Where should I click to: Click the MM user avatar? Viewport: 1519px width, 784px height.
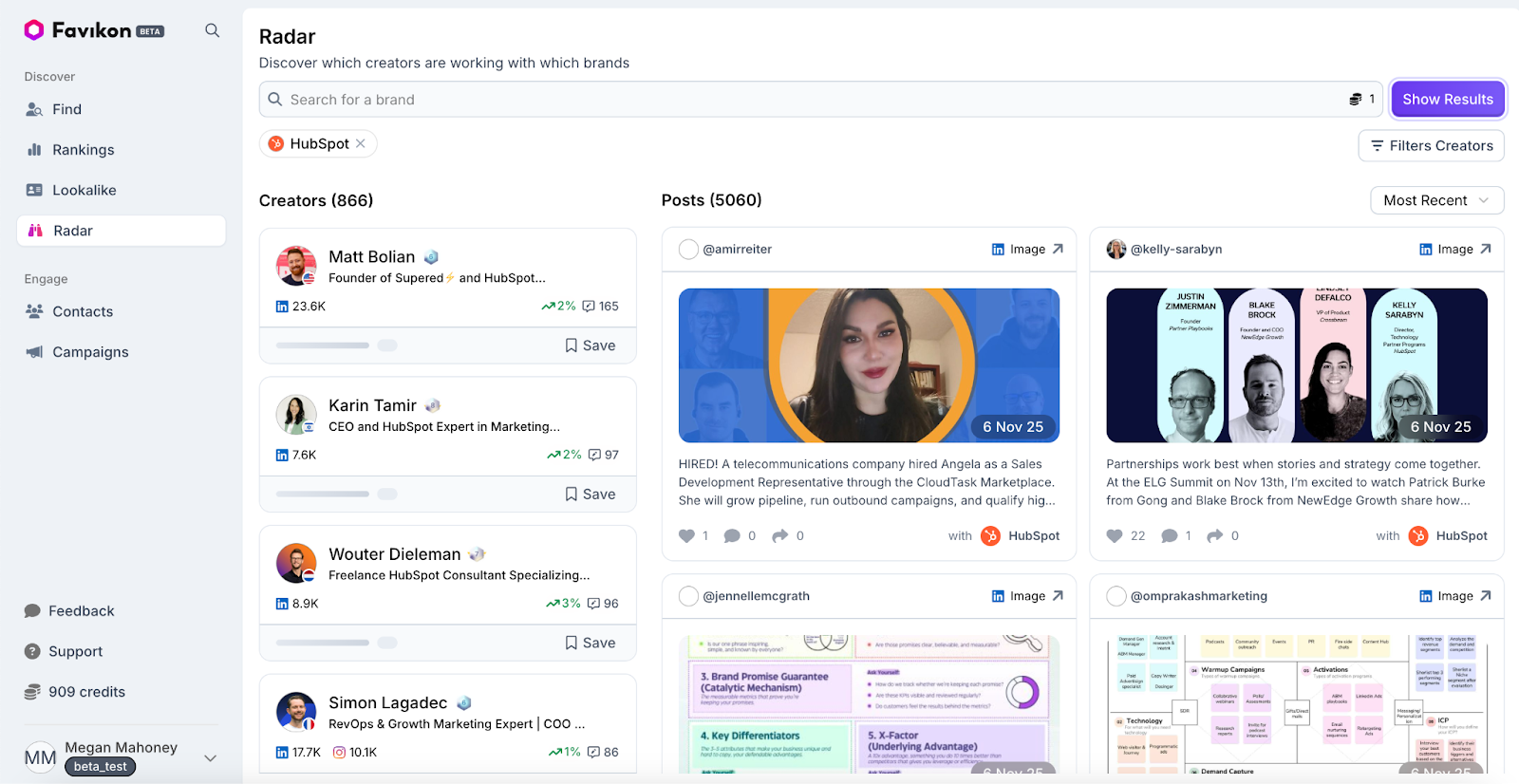(x=40, y=757)
